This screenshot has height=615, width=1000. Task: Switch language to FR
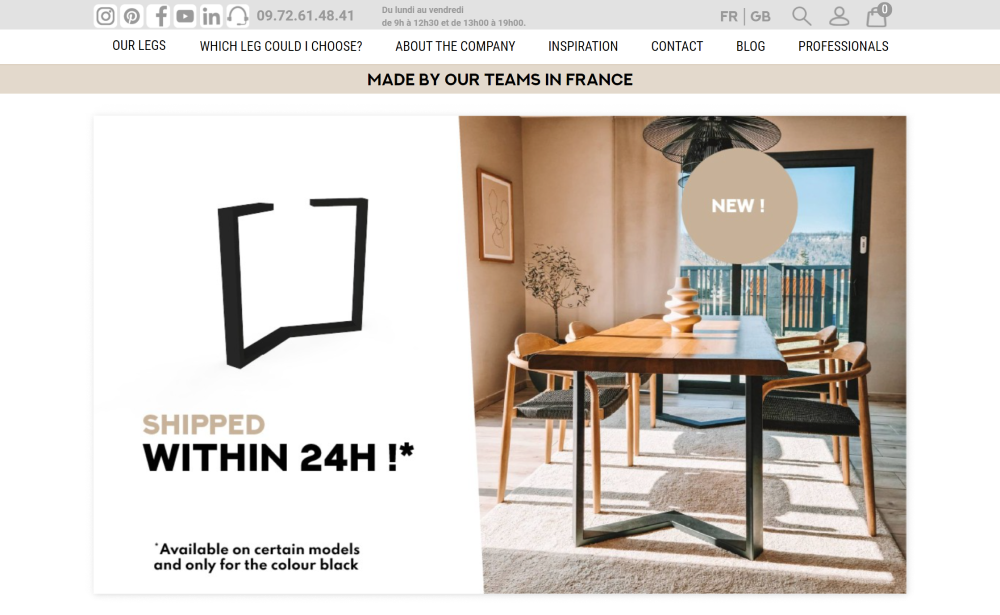click(x=728, y=16)
